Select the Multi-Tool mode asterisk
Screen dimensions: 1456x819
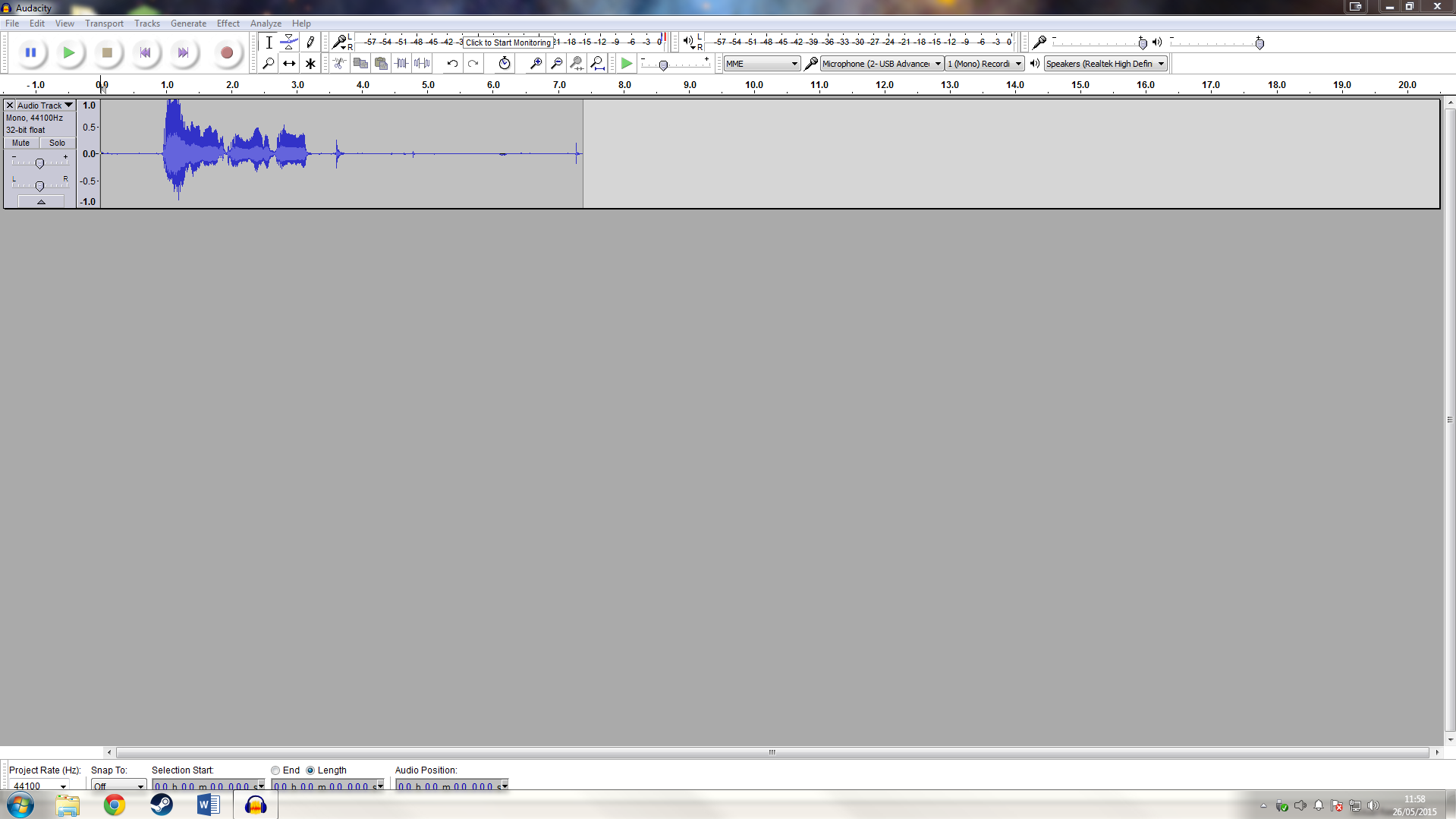tap(310, 64)
